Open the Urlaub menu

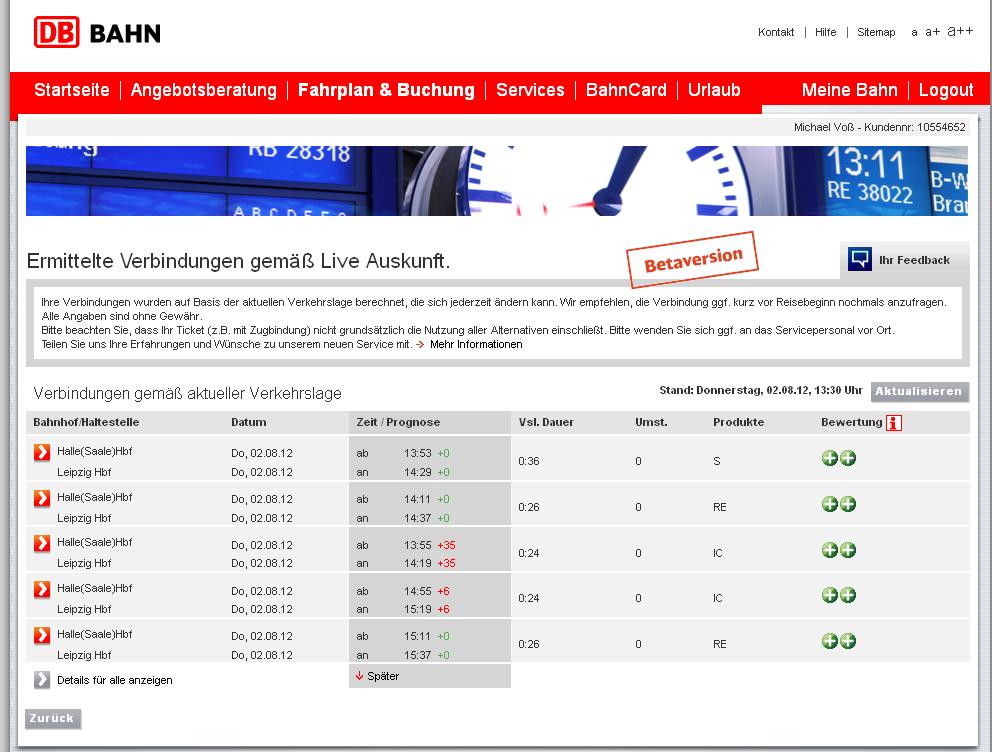pos(714,90)
